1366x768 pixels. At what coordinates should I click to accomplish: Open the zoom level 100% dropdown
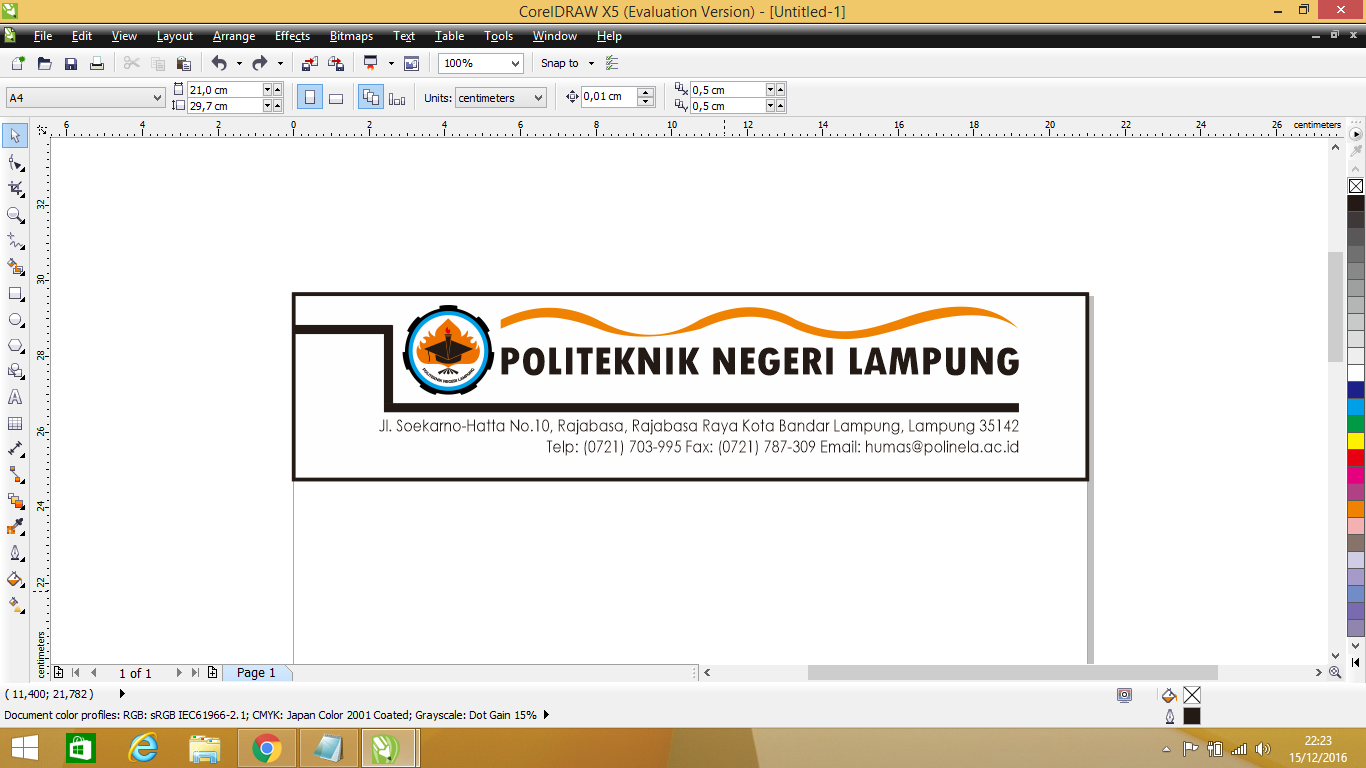pos(515,63)
